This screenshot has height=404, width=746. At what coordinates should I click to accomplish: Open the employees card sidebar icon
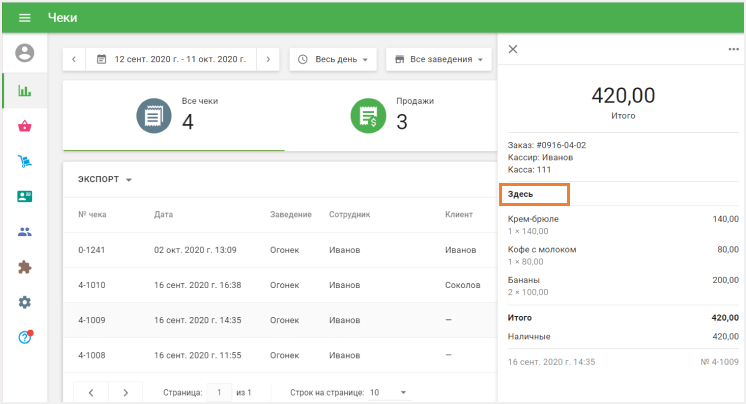pos(24,197)
